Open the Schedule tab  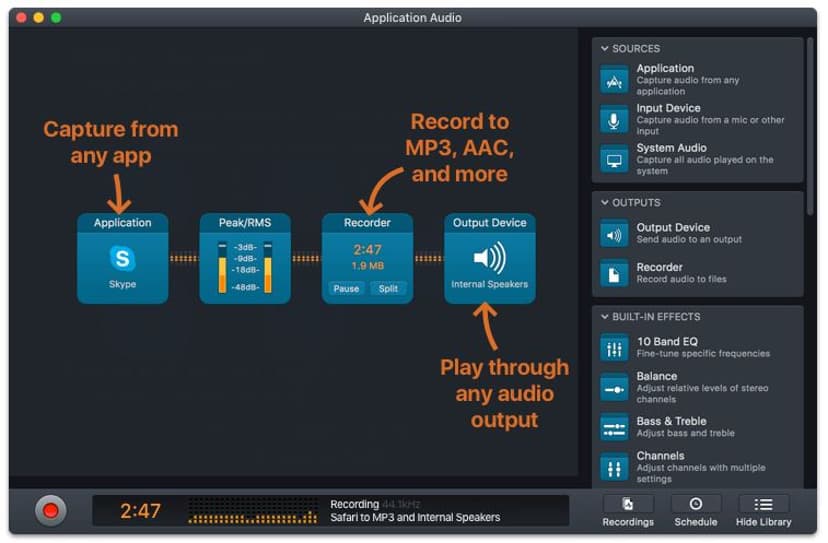click(x=695, y=511)
